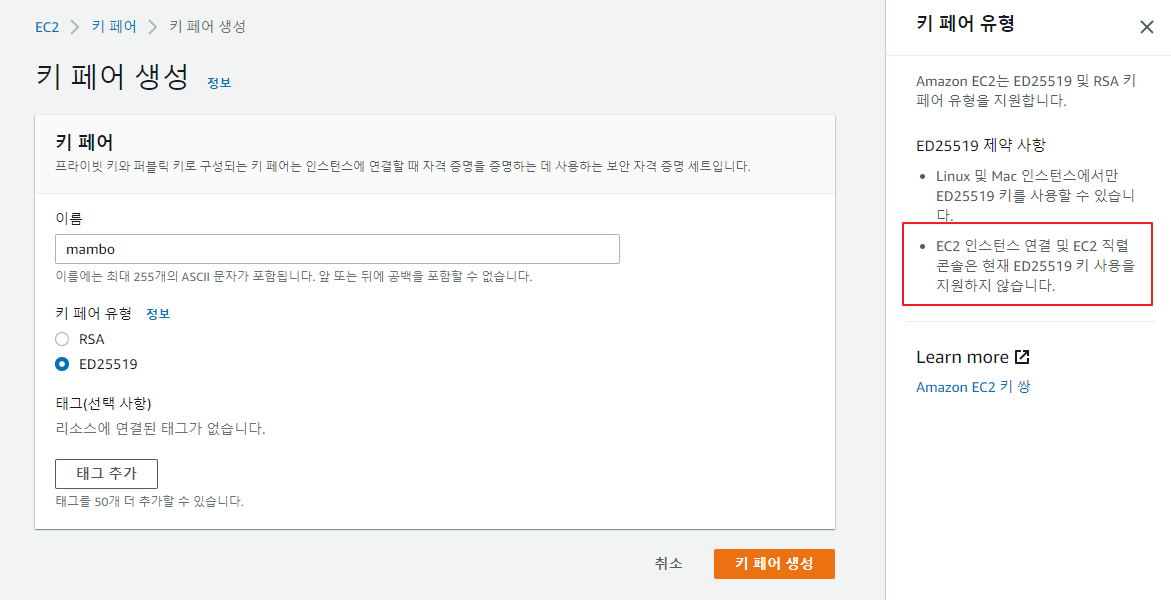Go to EC2 in the breadcrumb
The image size is (1171, 600).
point(47,27)
